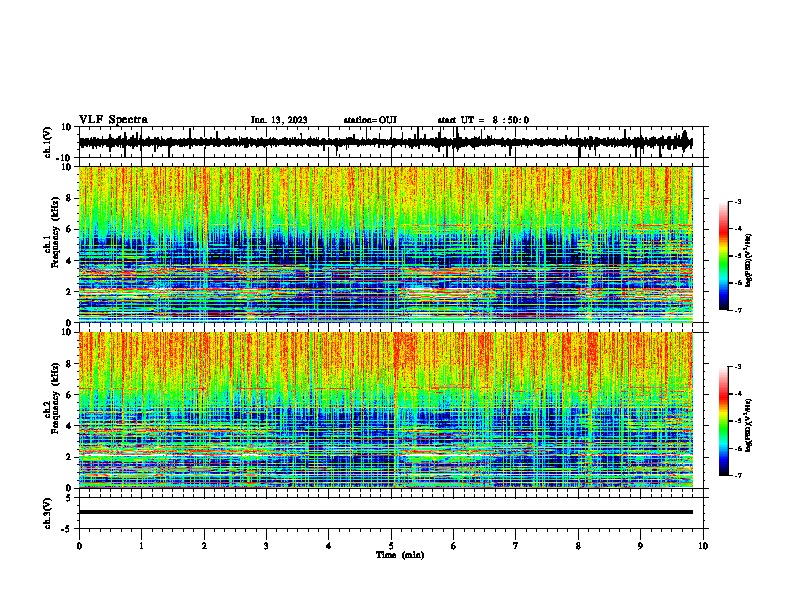The image size is (792, 612).
Task: Click the 'ch.1(V)' axis label
Action: click(48, 142)
